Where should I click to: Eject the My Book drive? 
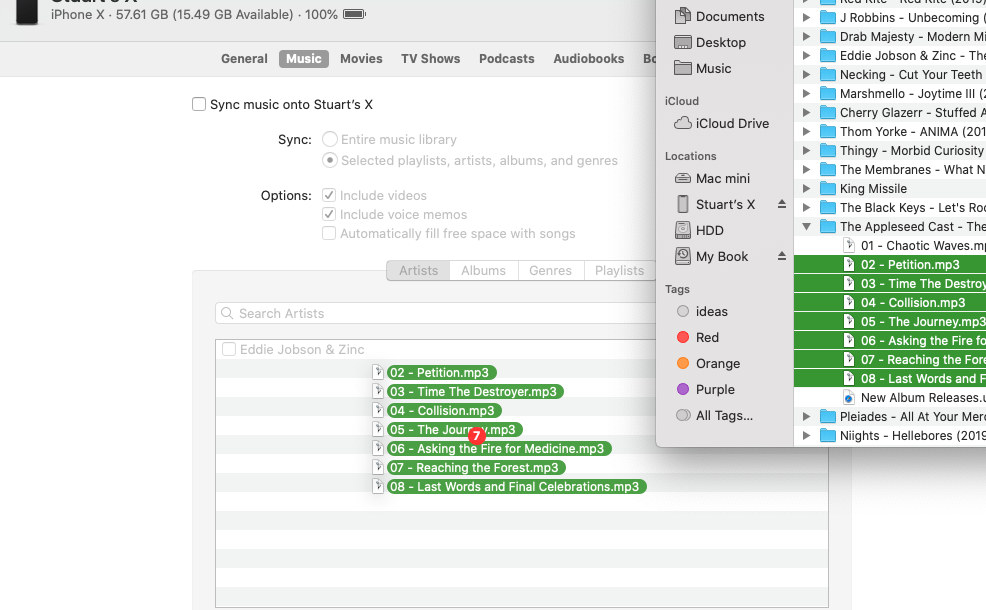point(782,256)
